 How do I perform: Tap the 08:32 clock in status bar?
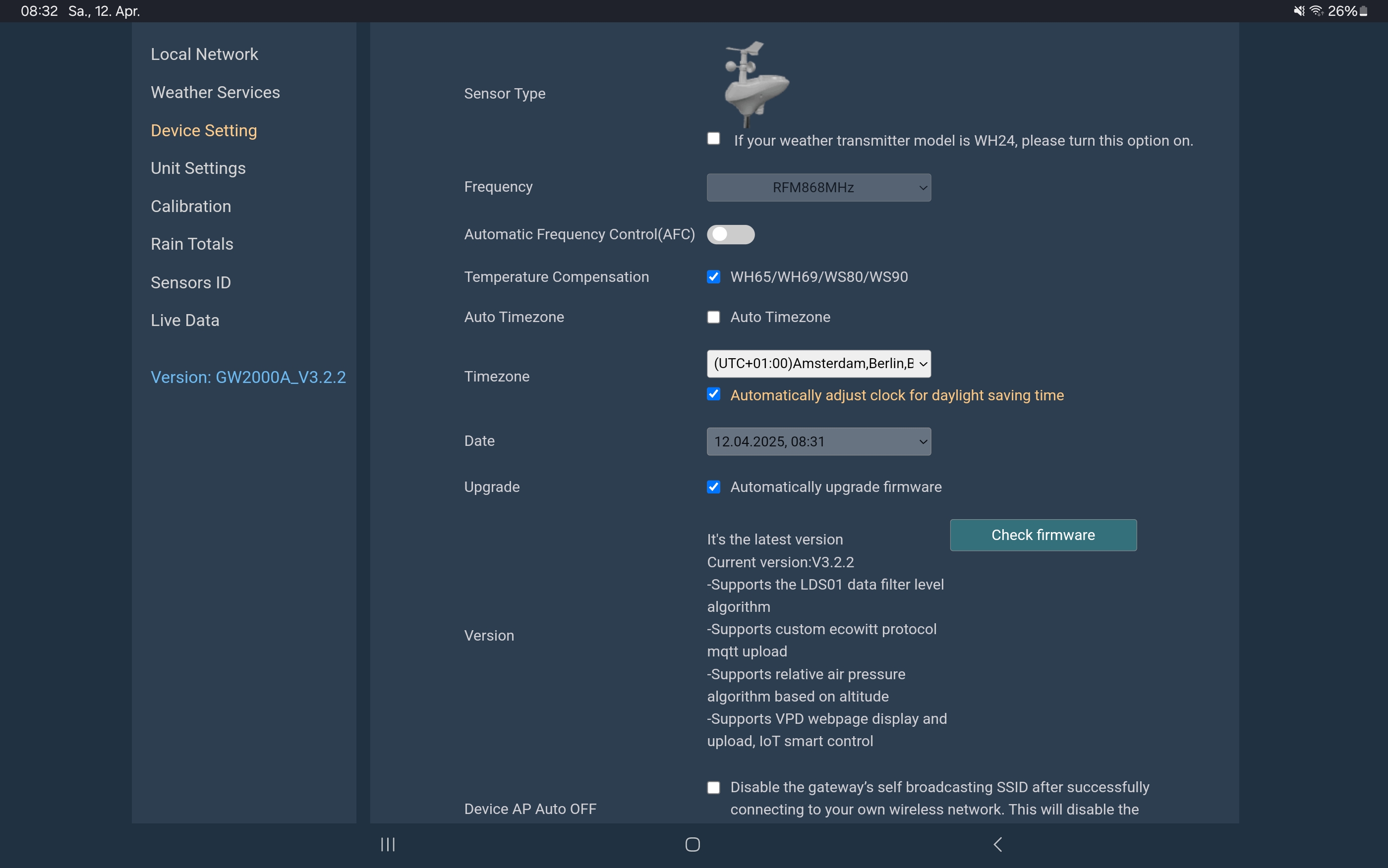click(39, 11)
